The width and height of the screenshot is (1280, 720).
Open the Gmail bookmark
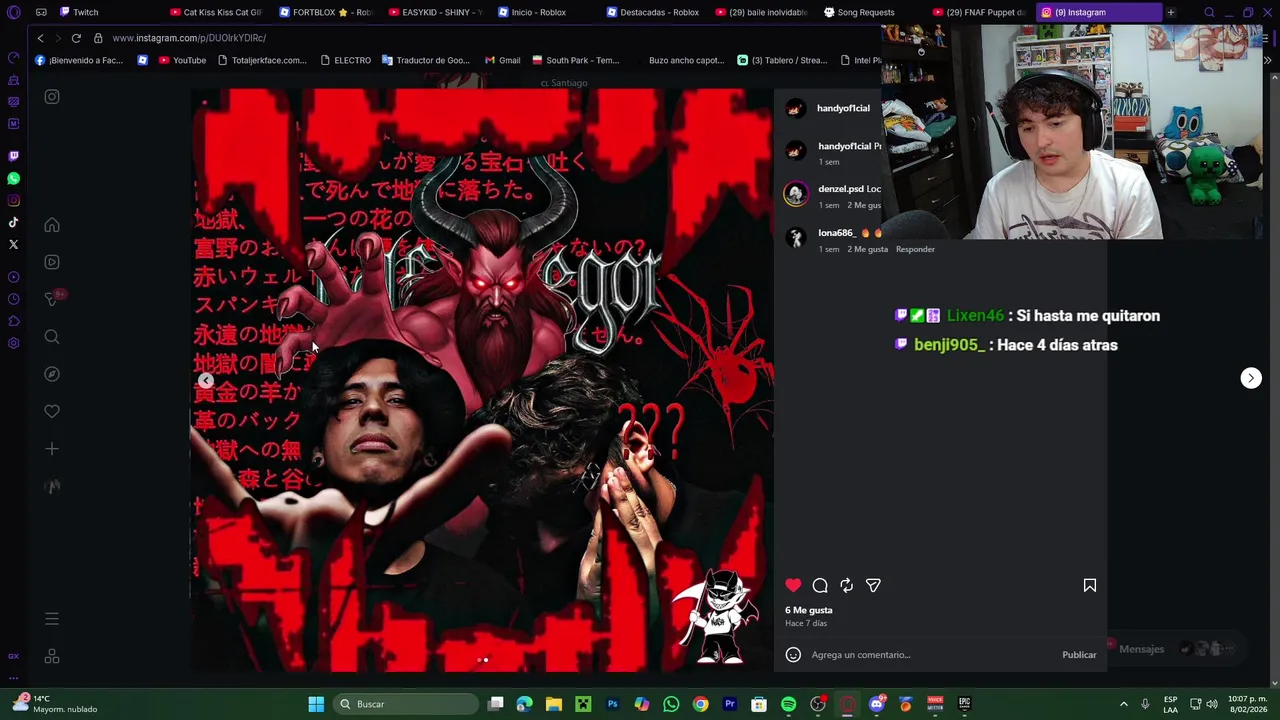click(x=503, y=60)
